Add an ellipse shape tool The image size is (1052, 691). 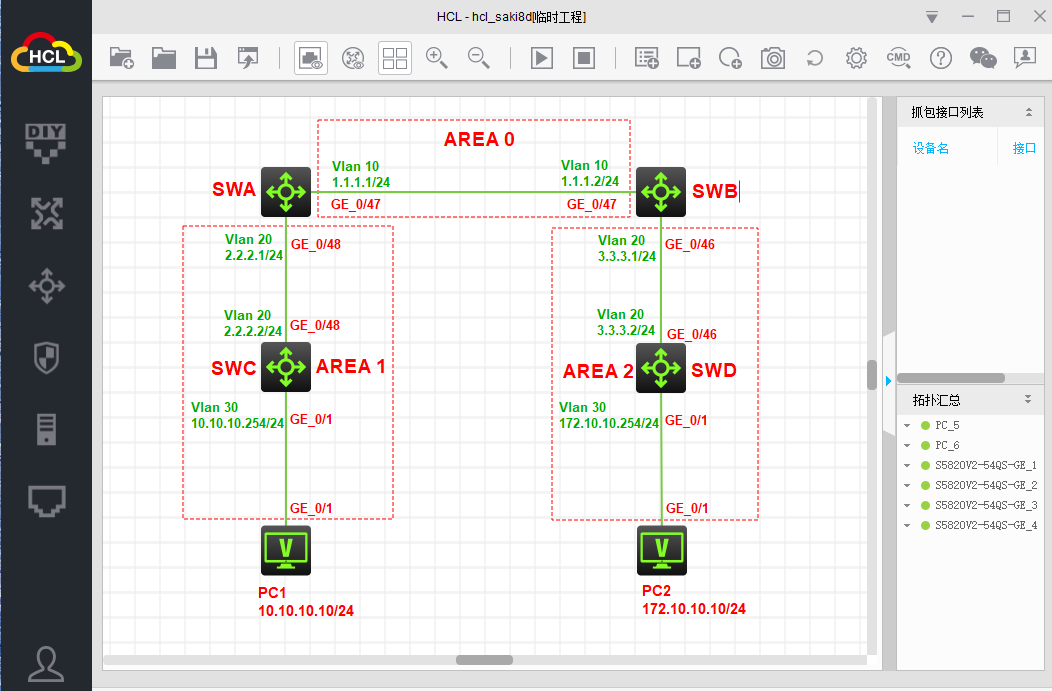pyautogui.click(x=730, y=58)
